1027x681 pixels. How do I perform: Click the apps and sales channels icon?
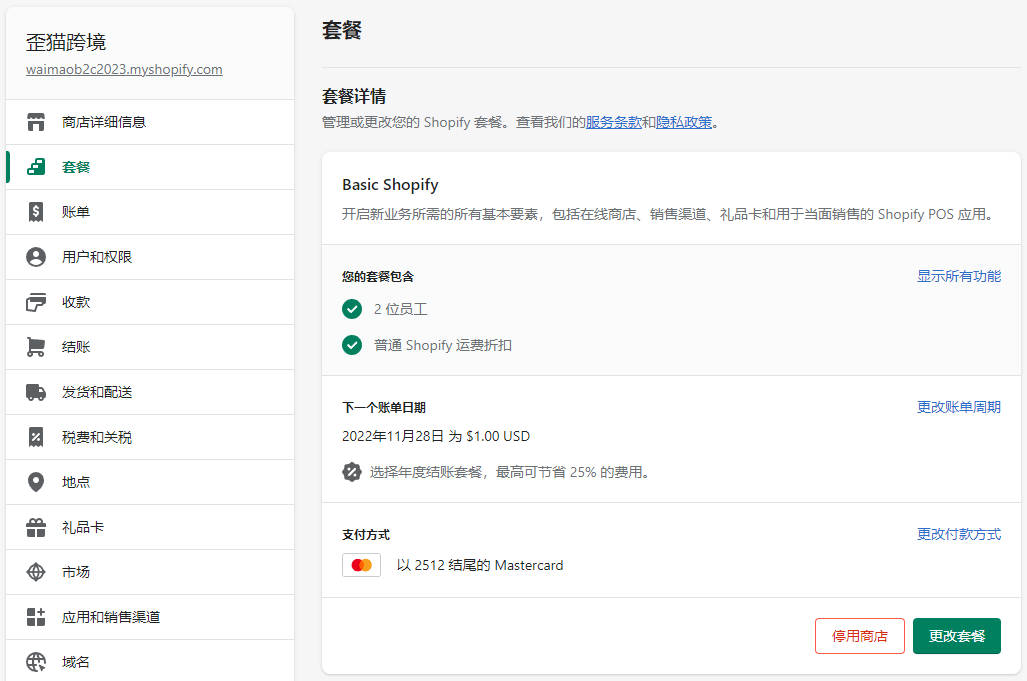(36, 617)
